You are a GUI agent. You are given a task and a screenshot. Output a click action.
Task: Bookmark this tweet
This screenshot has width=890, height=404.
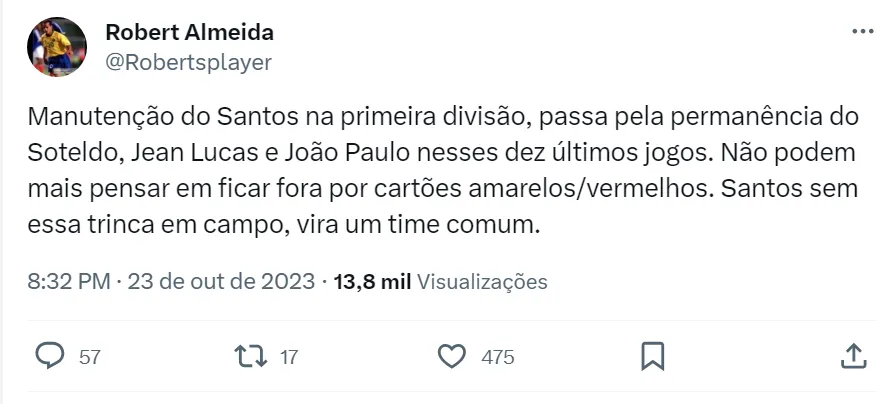coord(653,356)
